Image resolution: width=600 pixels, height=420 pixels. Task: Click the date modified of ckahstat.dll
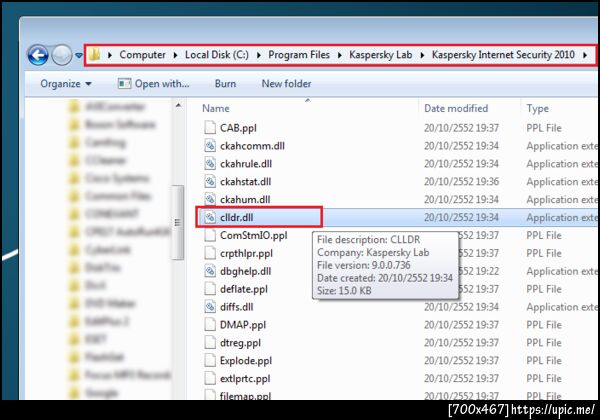(461, 182)
